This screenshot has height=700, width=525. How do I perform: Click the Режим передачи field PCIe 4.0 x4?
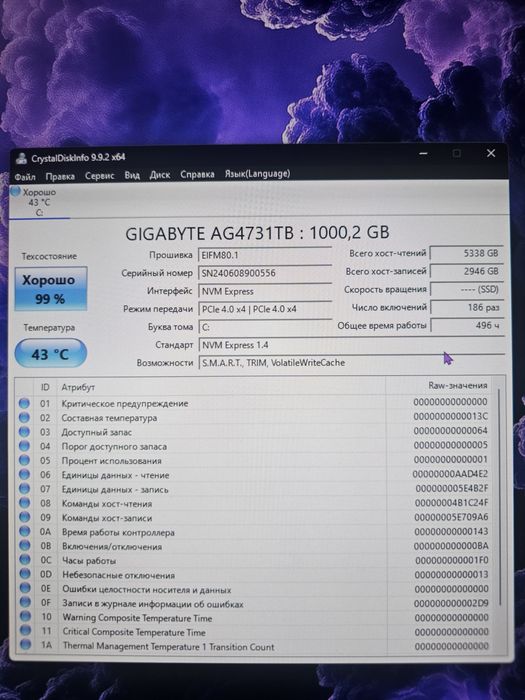(265, 309)
